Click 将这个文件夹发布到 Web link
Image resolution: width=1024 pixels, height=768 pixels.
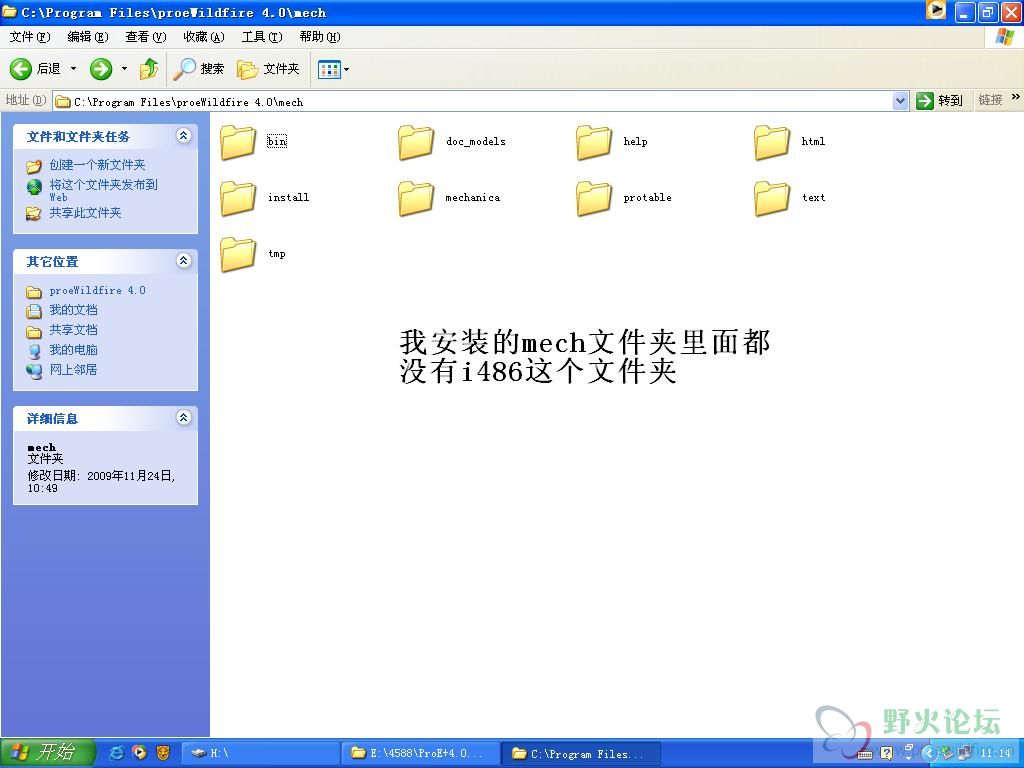click(x=103, y=190)
